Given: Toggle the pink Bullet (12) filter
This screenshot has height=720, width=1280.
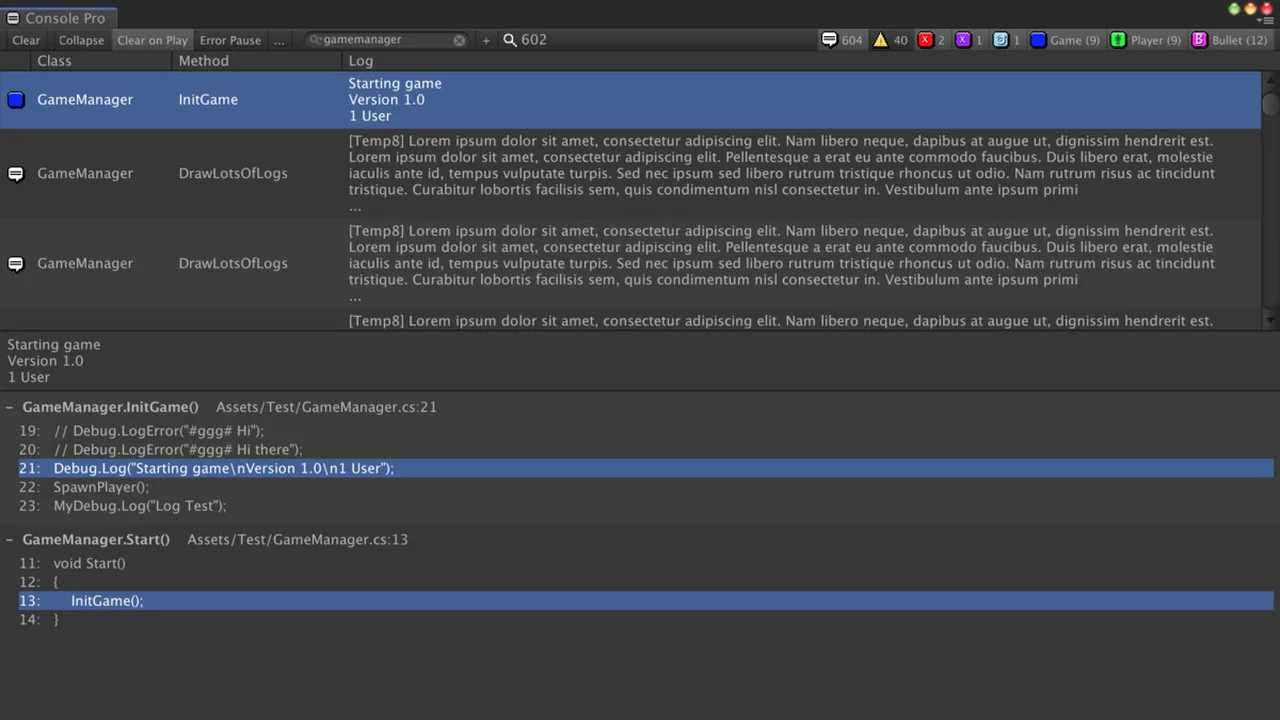Looking at the screenshot, I should click(1229, 40).
